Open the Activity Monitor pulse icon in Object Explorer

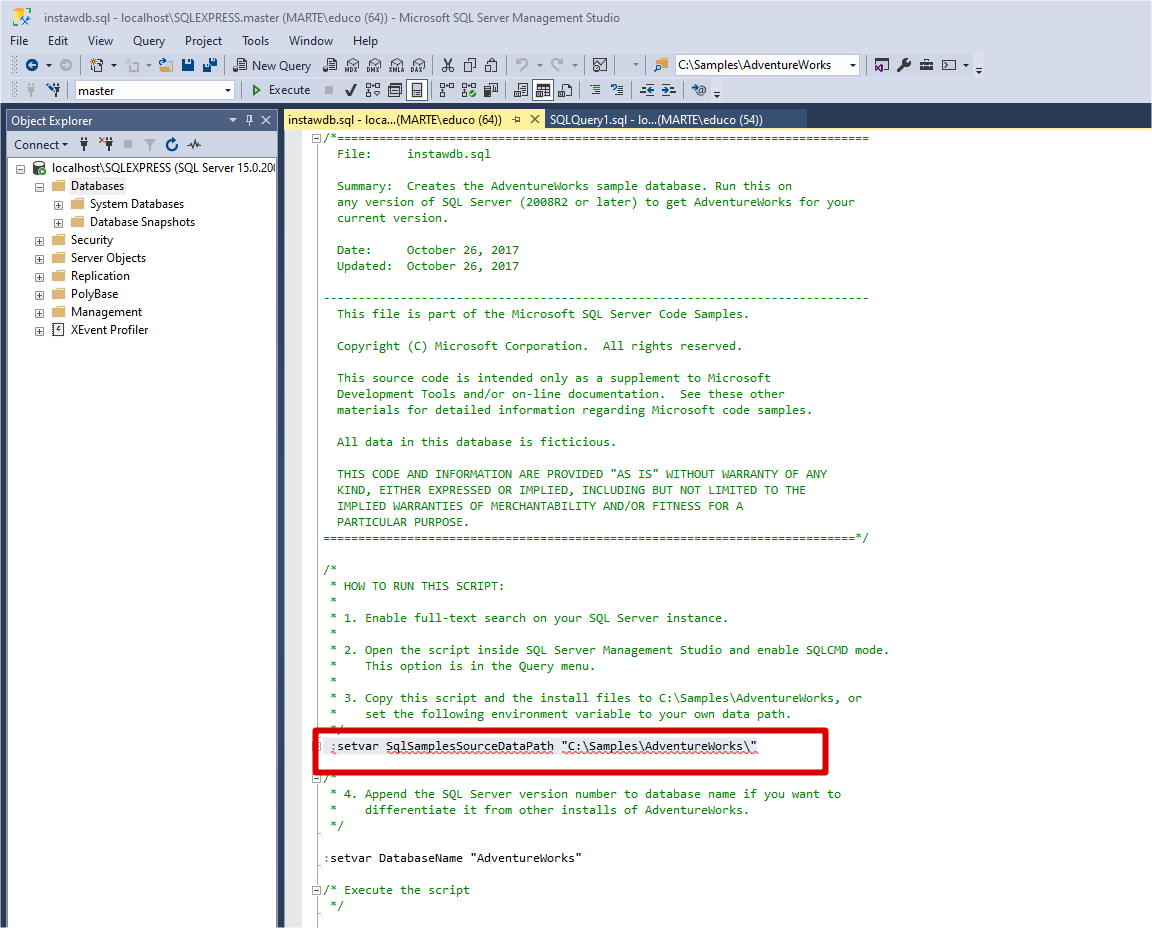point(194,145)
